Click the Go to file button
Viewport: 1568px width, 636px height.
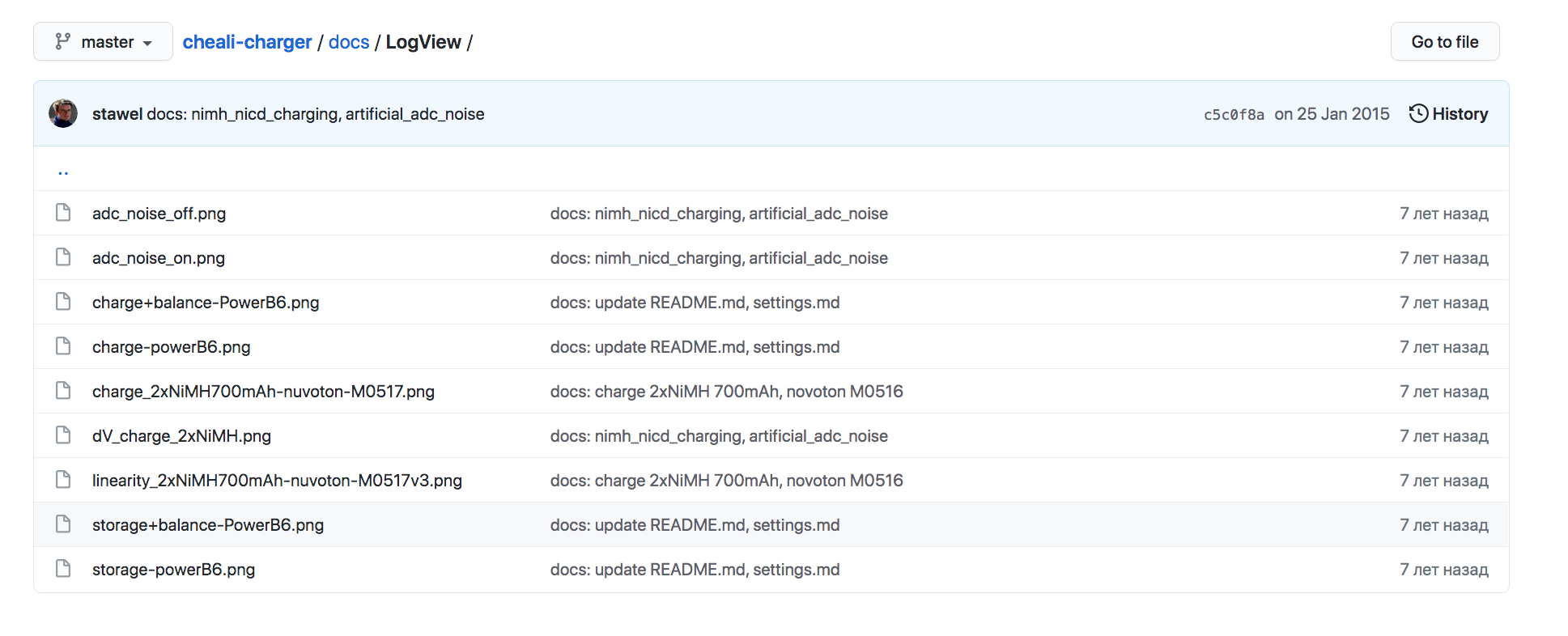click(1444, 42)
